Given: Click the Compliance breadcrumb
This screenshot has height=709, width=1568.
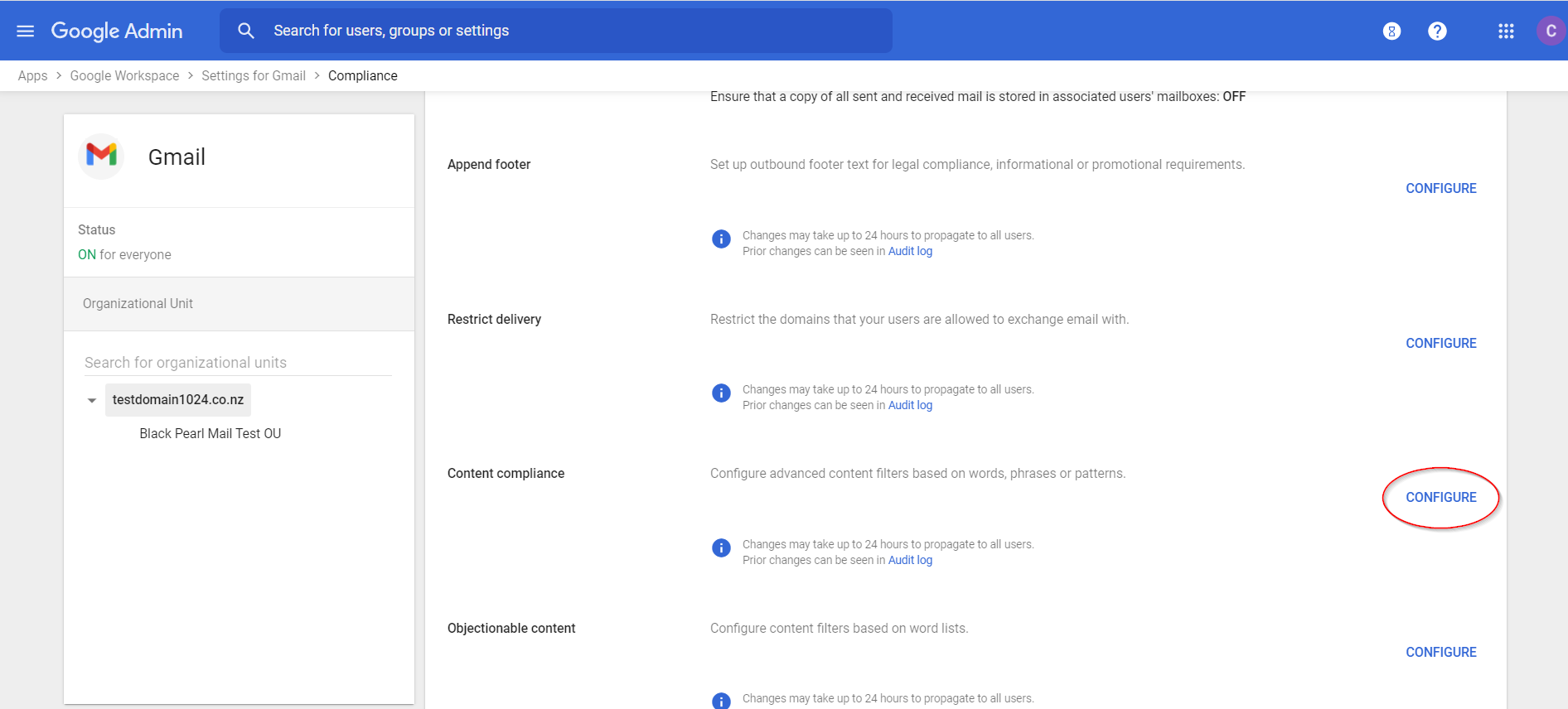Looking at the screenshot, I should [x=363, y=75].
